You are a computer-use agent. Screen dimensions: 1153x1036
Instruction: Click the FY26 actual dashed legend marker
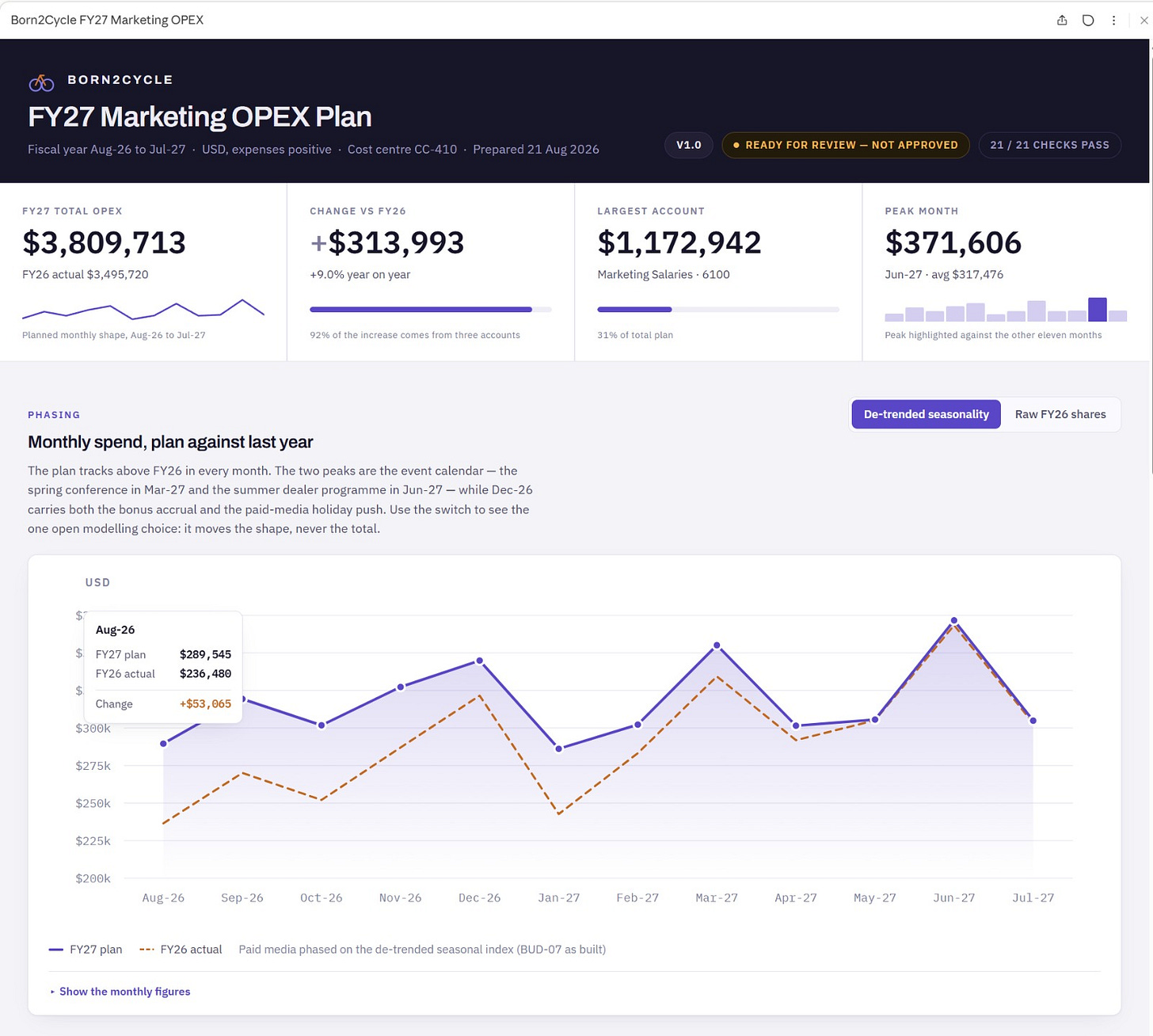point(147,950)
